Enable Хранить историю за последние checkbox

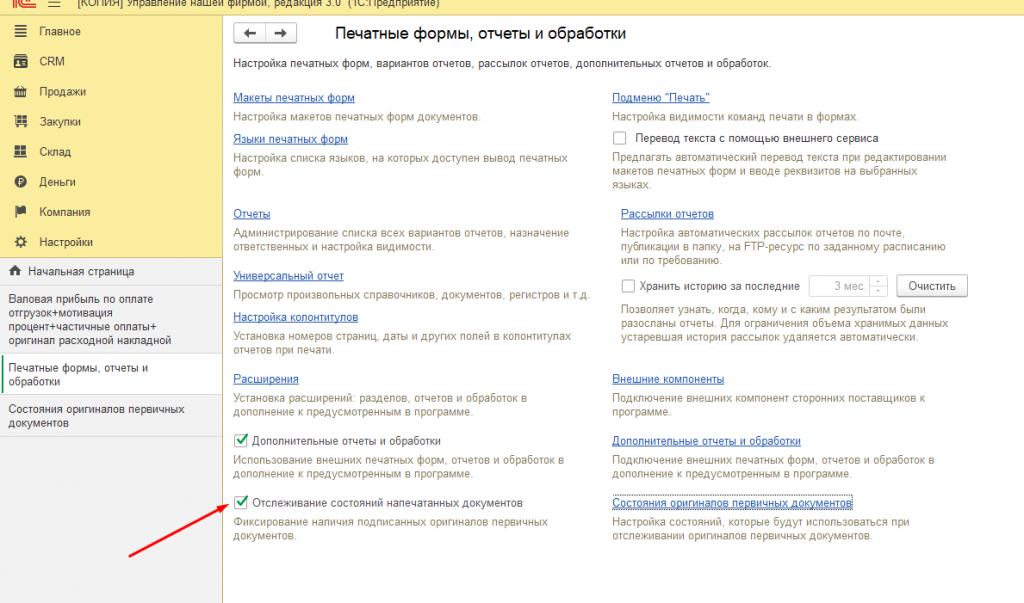[628, 286]
